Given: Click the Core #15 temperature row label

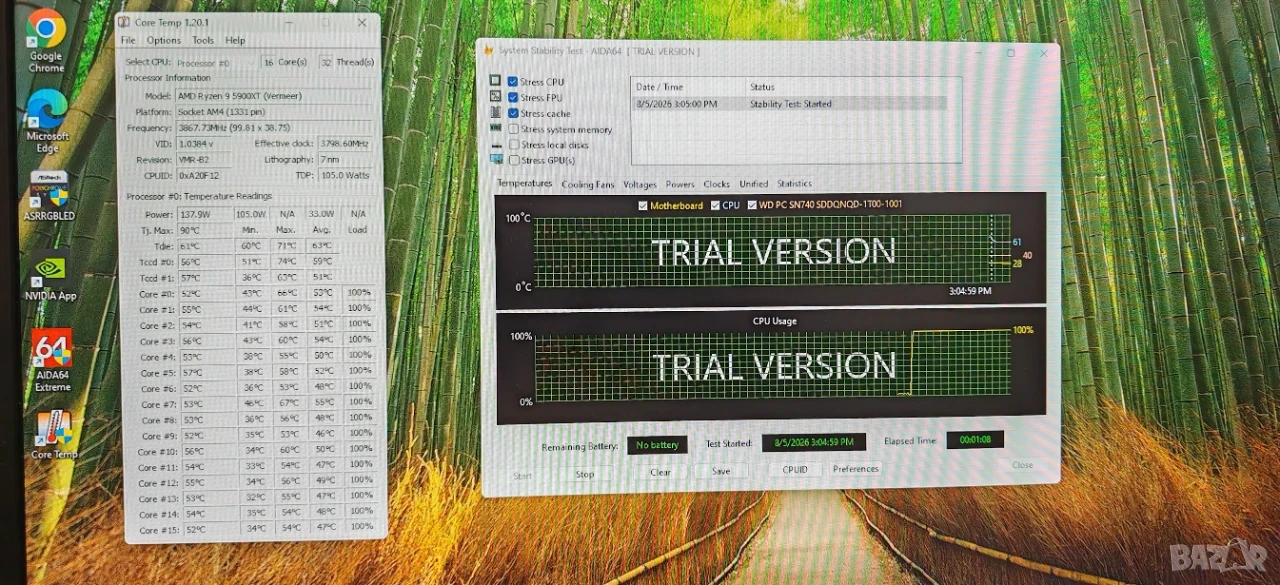Looking at the screenshot, I should coord(157,529).
